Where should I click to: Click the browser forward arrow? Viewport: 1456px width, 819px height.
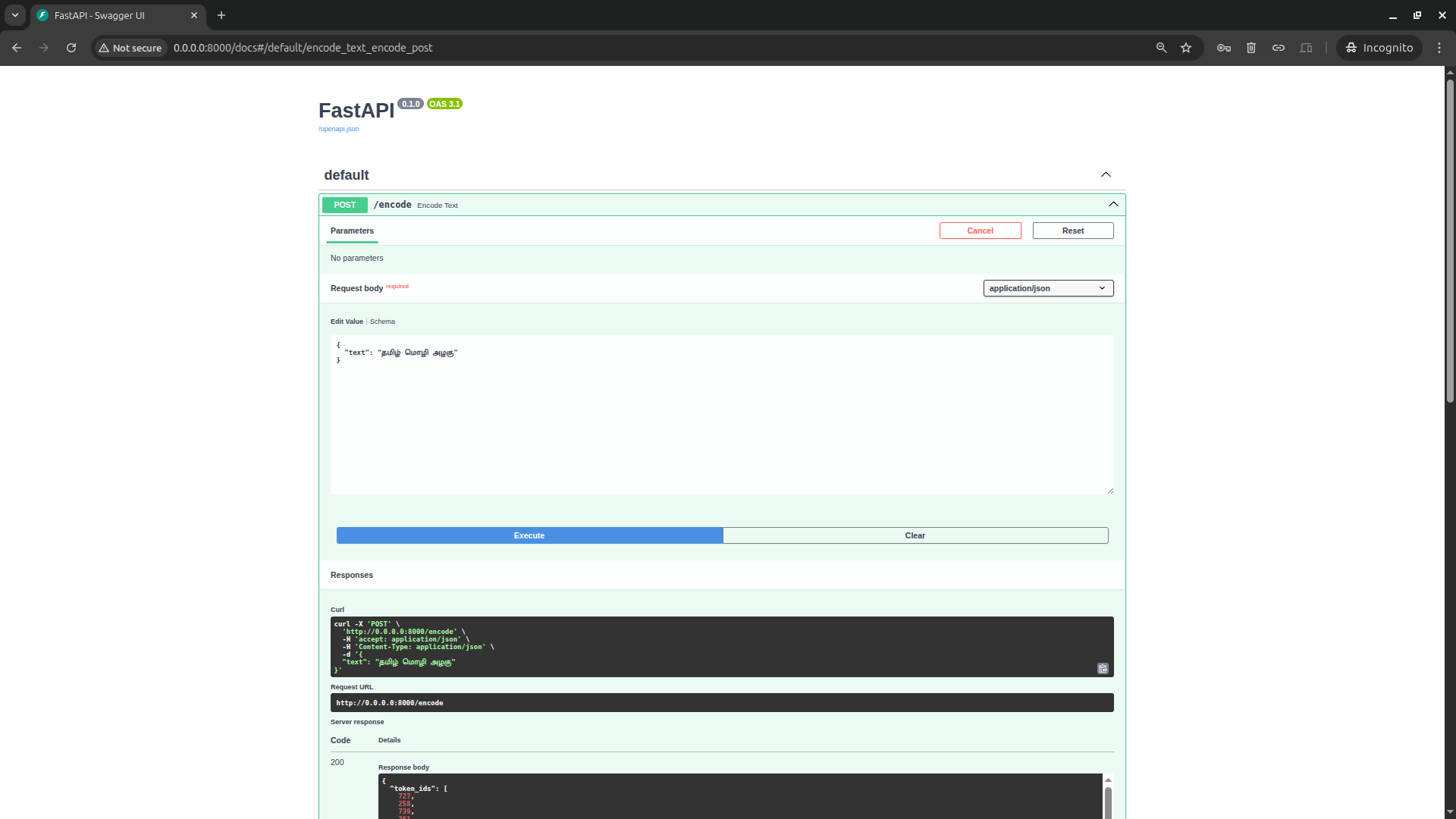(44, 48)
